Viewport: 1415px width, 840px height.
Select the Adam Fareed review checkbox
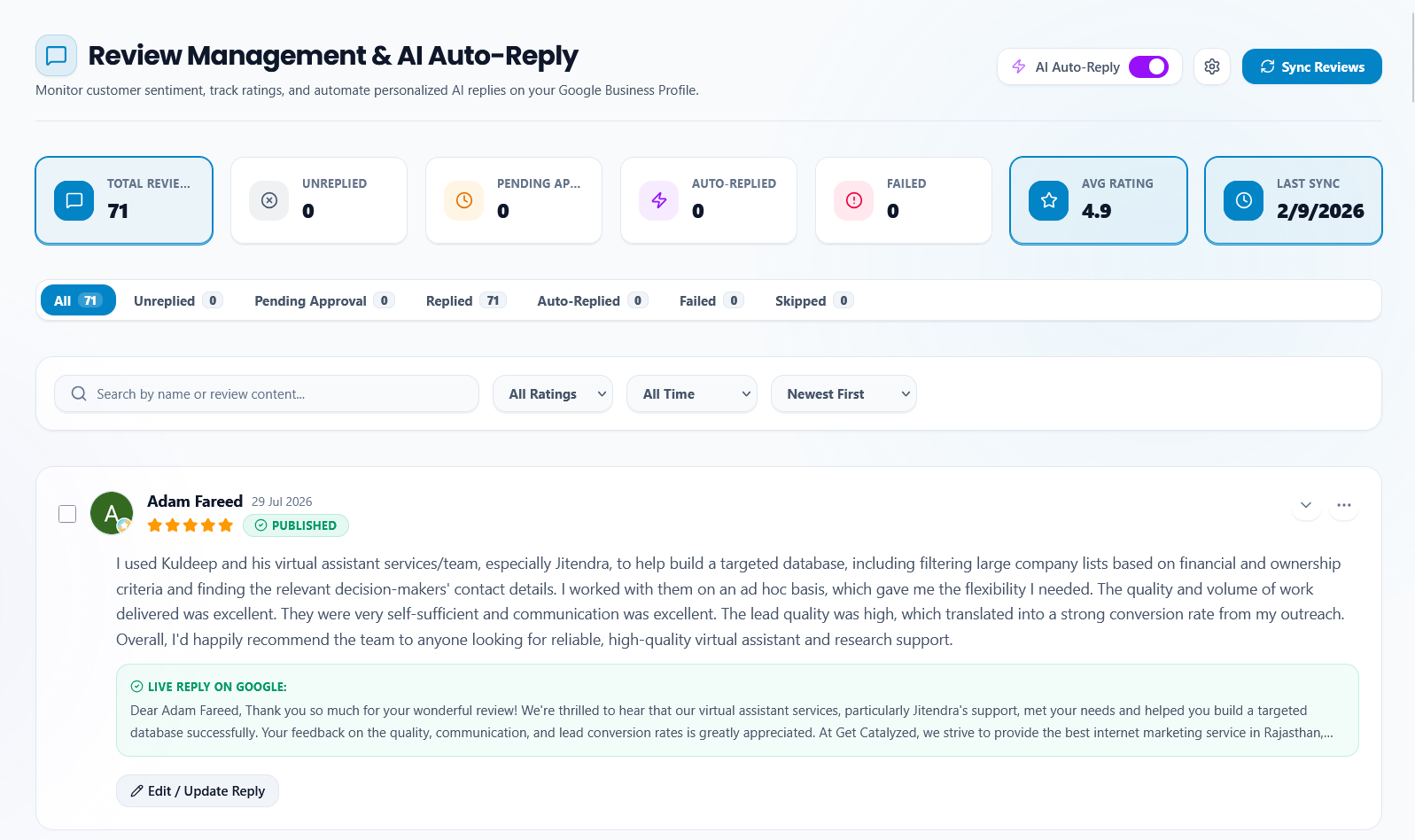67,514
